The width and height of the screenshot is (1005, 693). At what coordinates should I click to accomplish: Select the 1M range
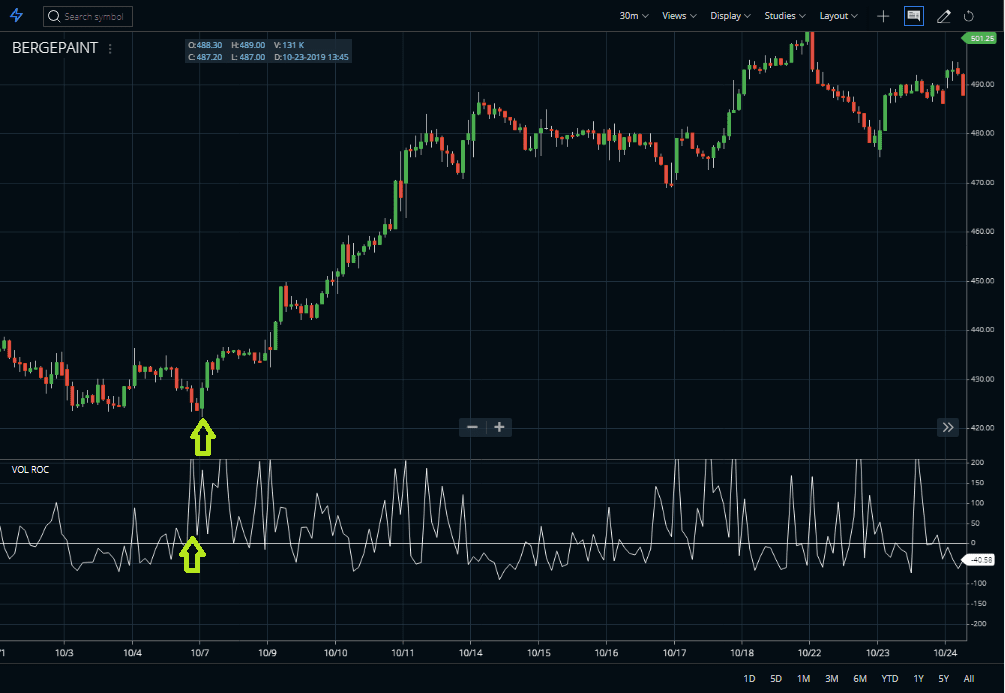(804, 678)
